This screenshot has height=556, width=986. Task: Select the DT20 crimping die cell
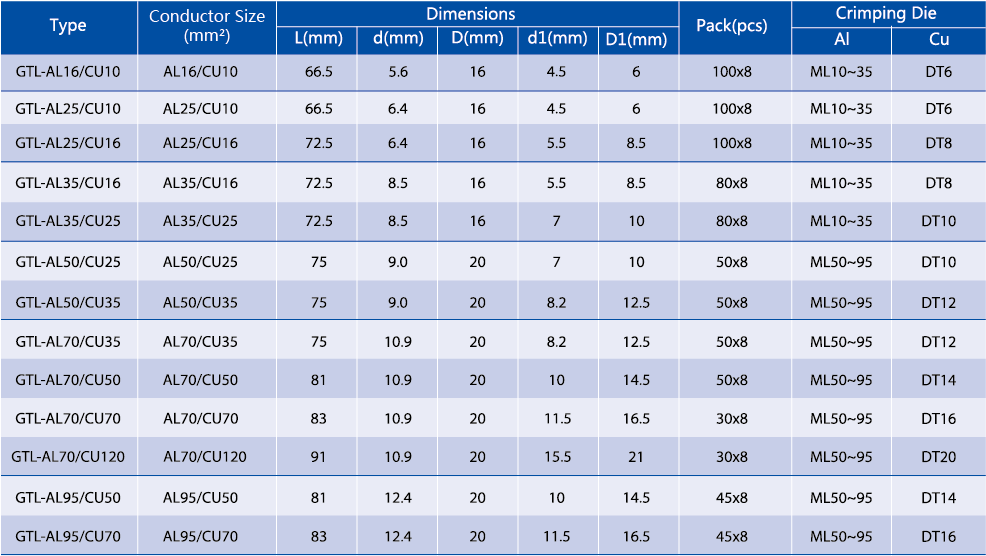point(938,457)
